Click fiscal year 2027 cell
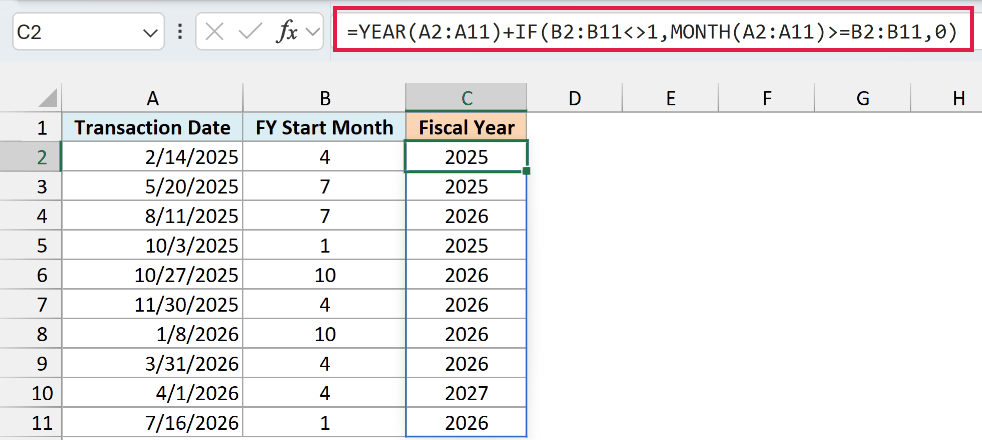The width and height of the screenshot is (982, 440). (x=467, y=394)
